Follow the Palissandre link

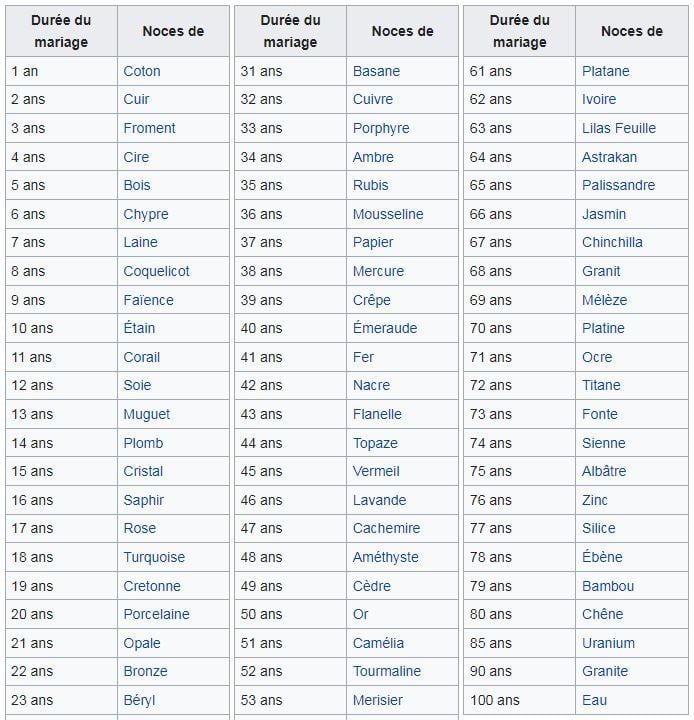[618, 185]
